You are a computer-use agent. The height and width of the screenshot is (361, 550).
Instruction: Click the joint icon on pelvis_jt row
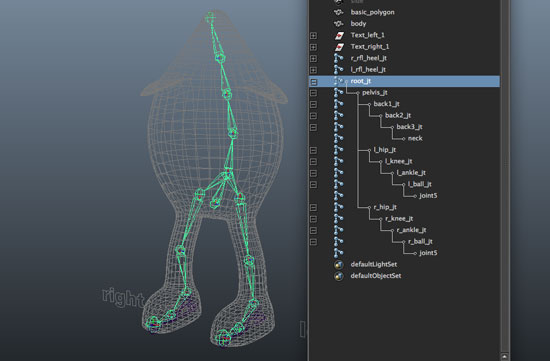338,93
